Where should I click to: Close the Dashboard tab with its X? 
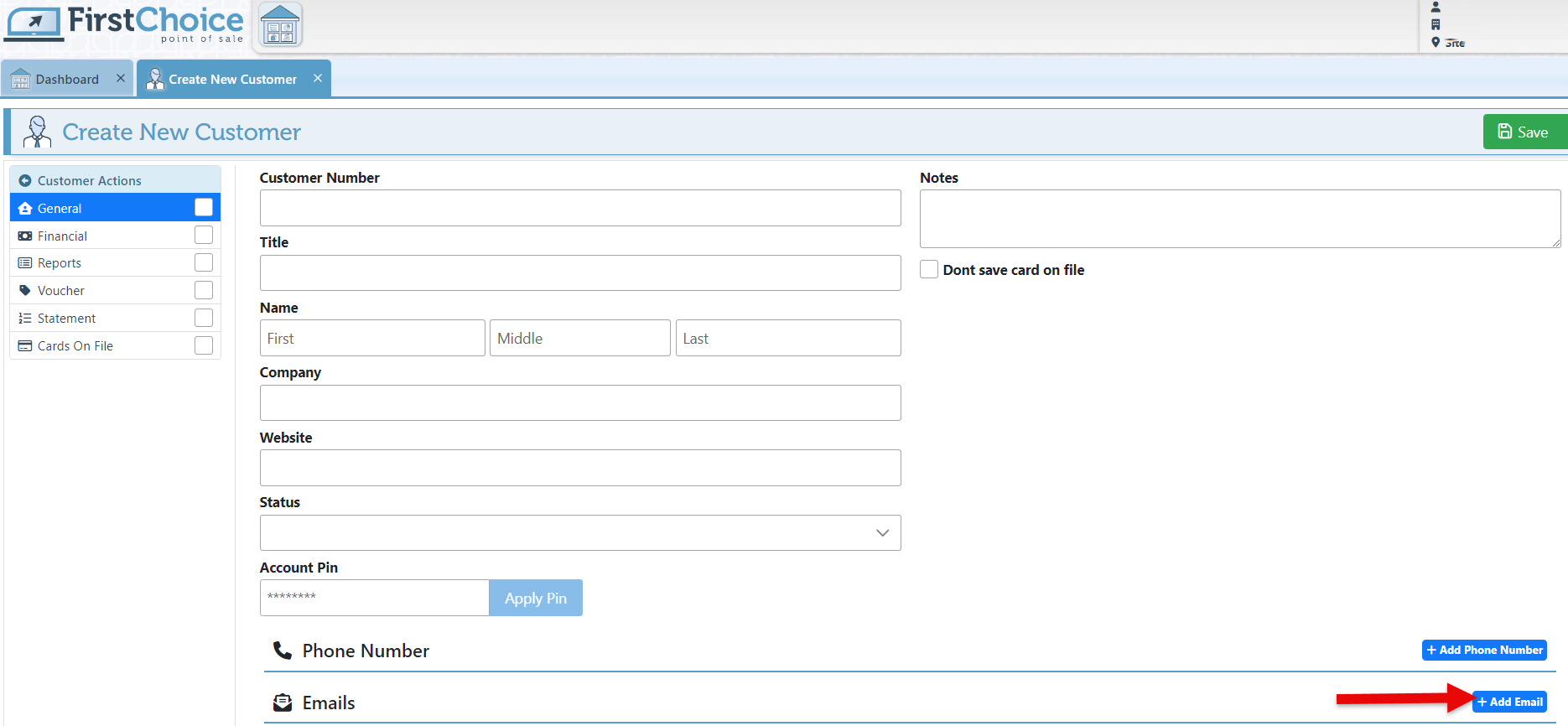coord(121,78)
